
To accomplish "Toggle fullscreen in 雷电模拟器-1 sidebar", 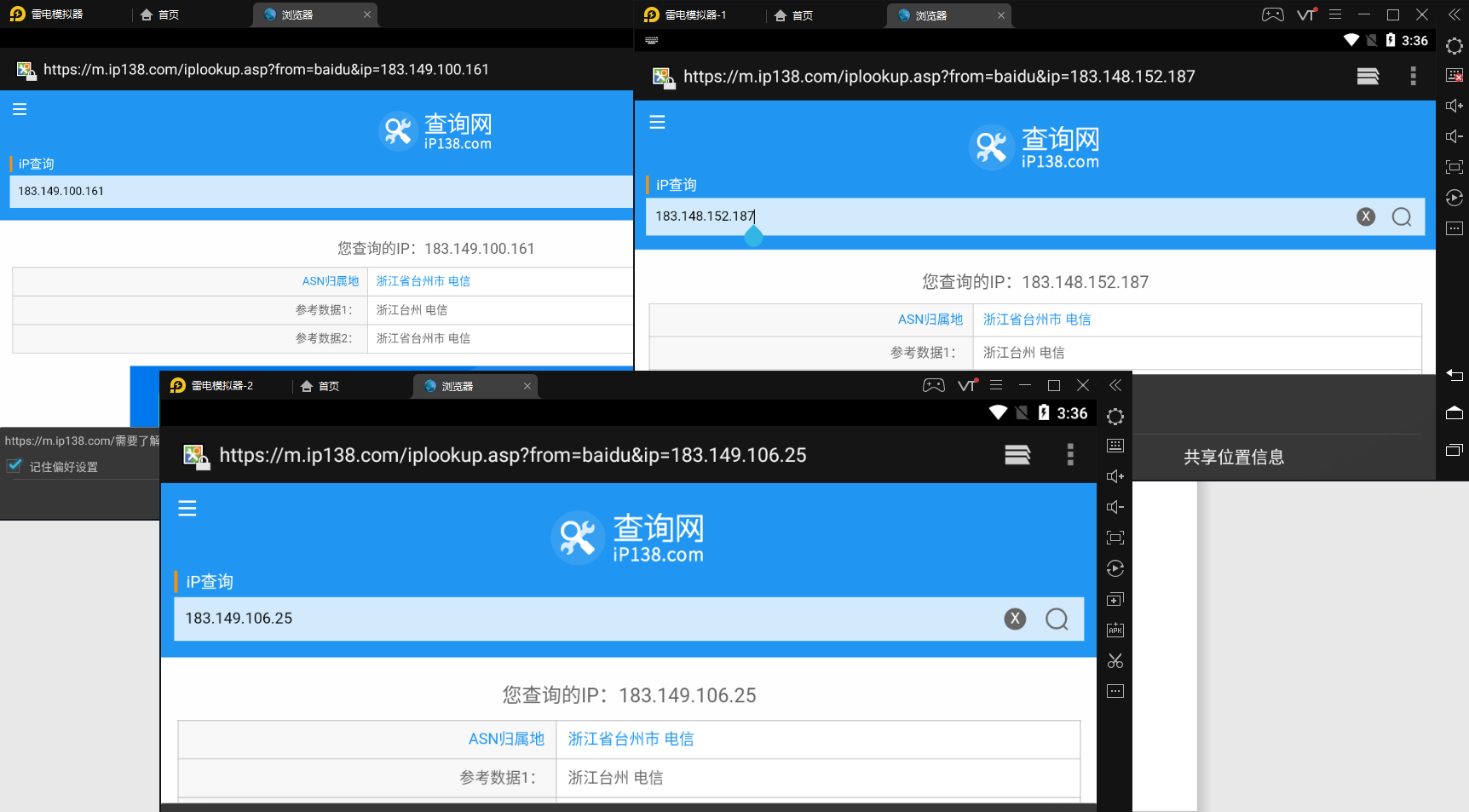I will (1455, 167).
